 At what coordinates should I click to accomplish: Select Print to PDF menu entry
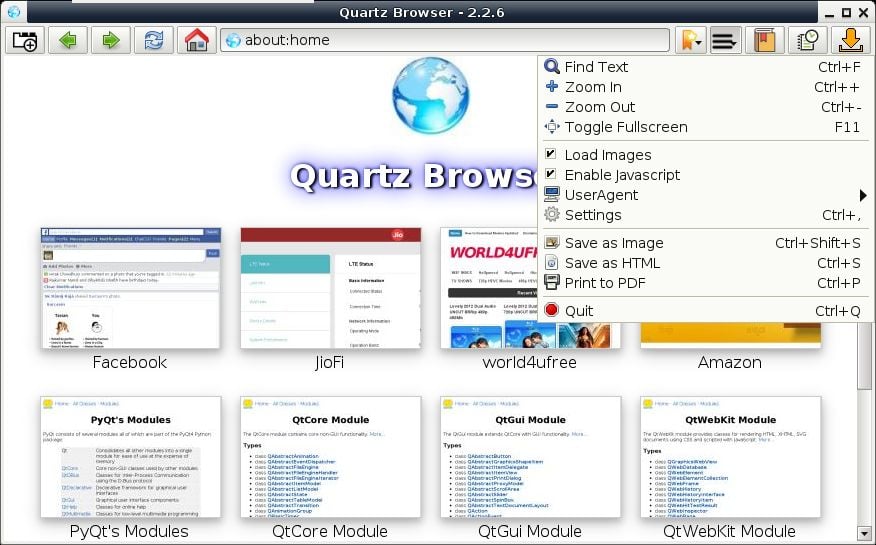pyautogui.click(x=706, y=283)
